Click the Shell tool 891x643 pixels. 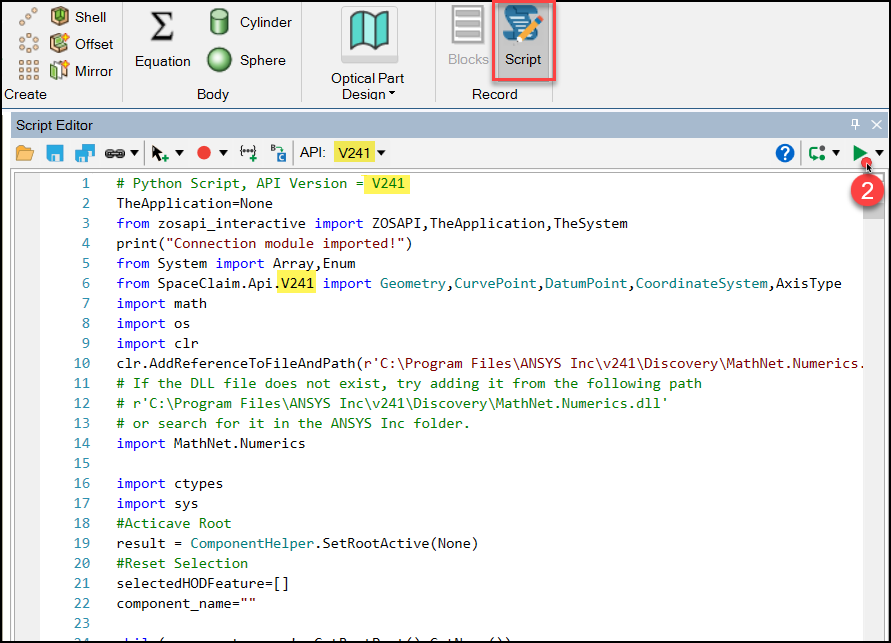pos(78,17)
